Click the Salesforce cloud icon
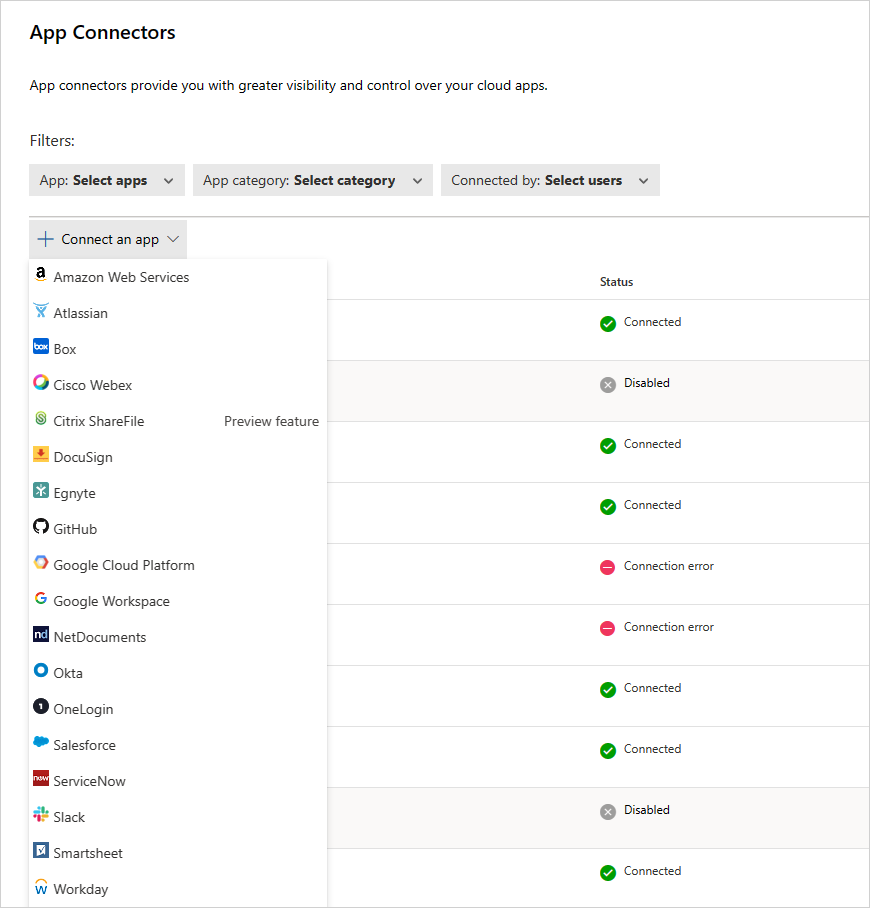The height and width of the screenshot is (908, 870). click(40, 744)
